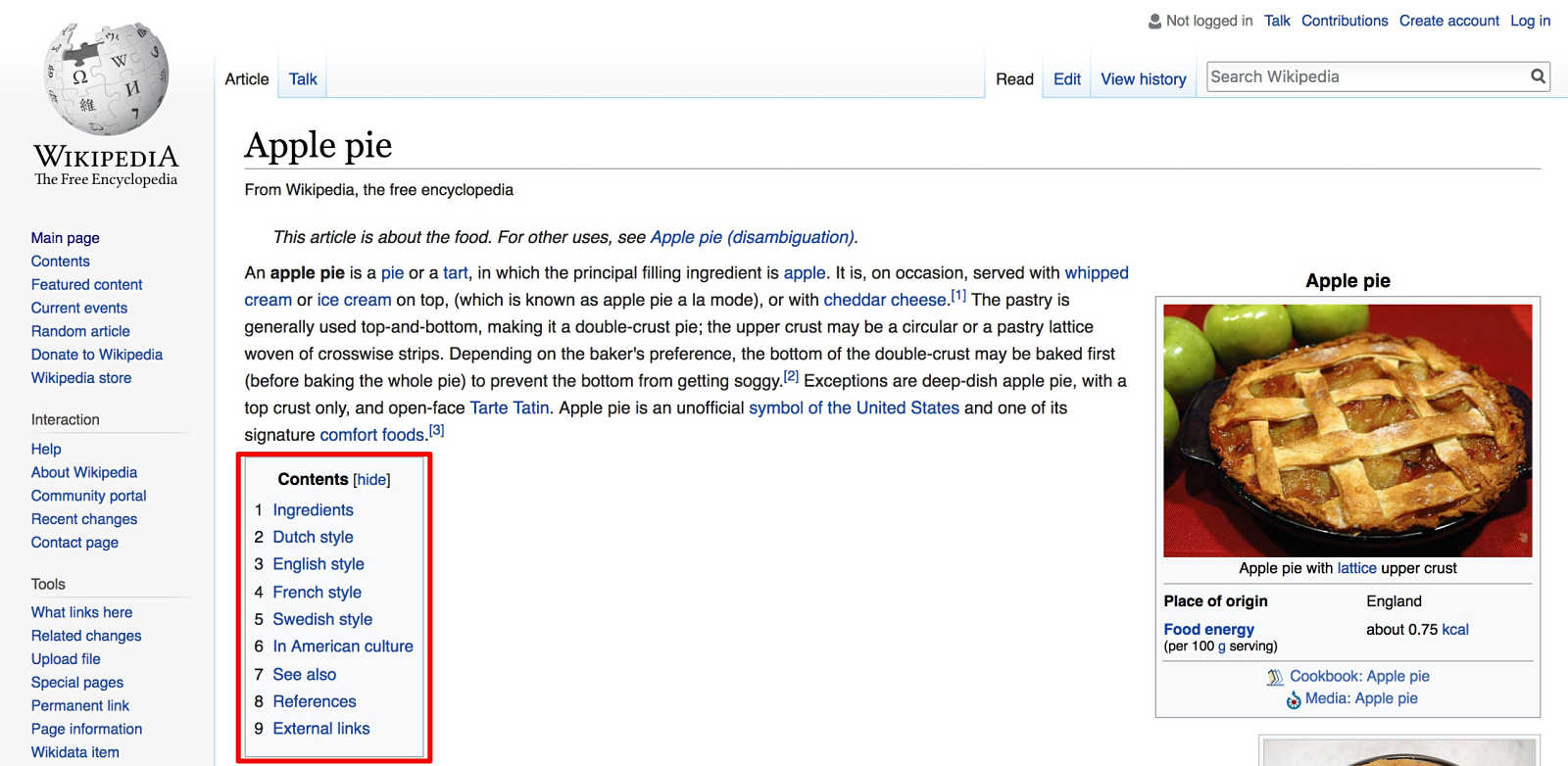Open Wikidata item link
1568x766 pixels.
click(75, 752)
